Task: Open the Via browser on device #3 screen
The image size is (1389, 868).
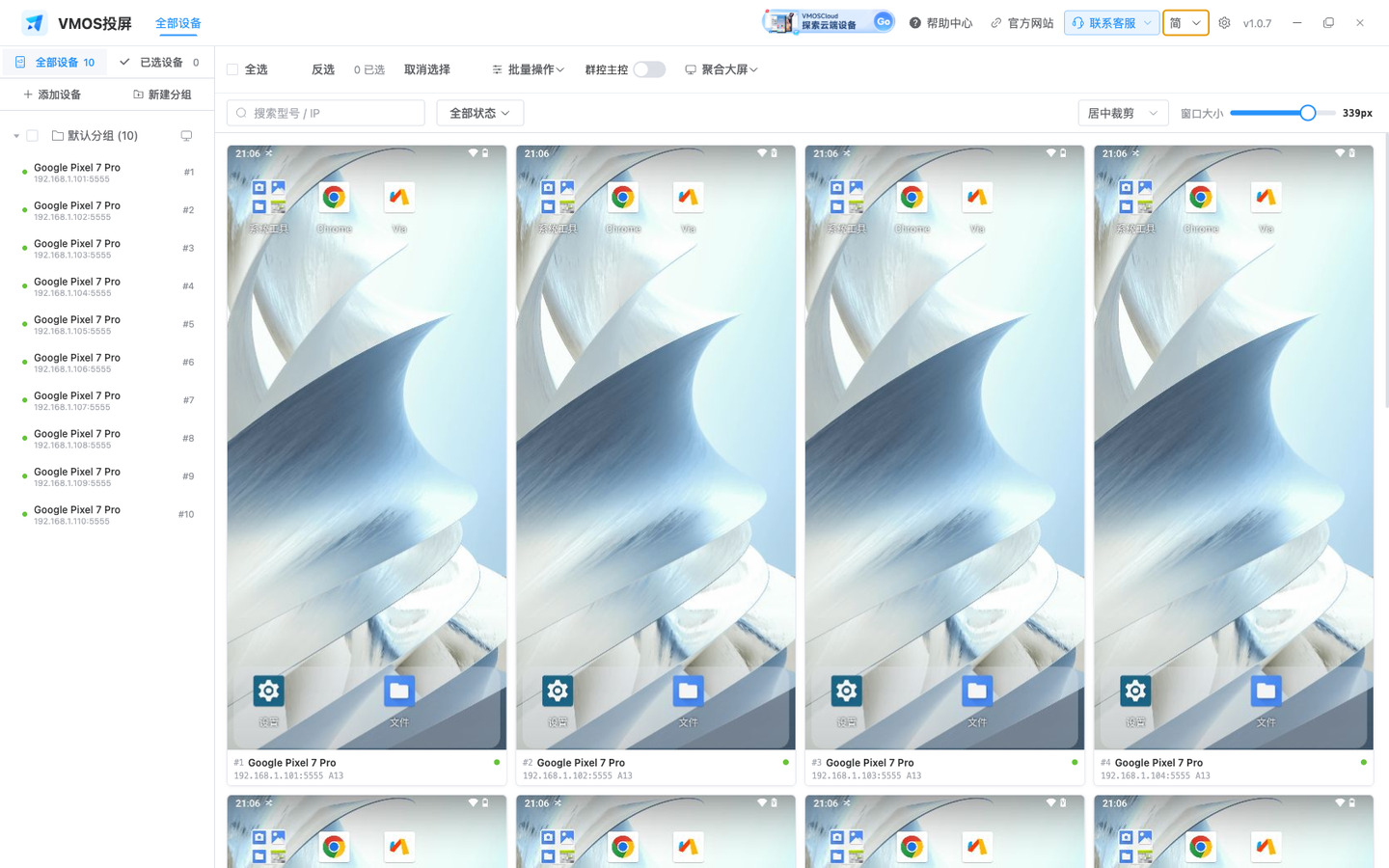Action: (977, 198)
